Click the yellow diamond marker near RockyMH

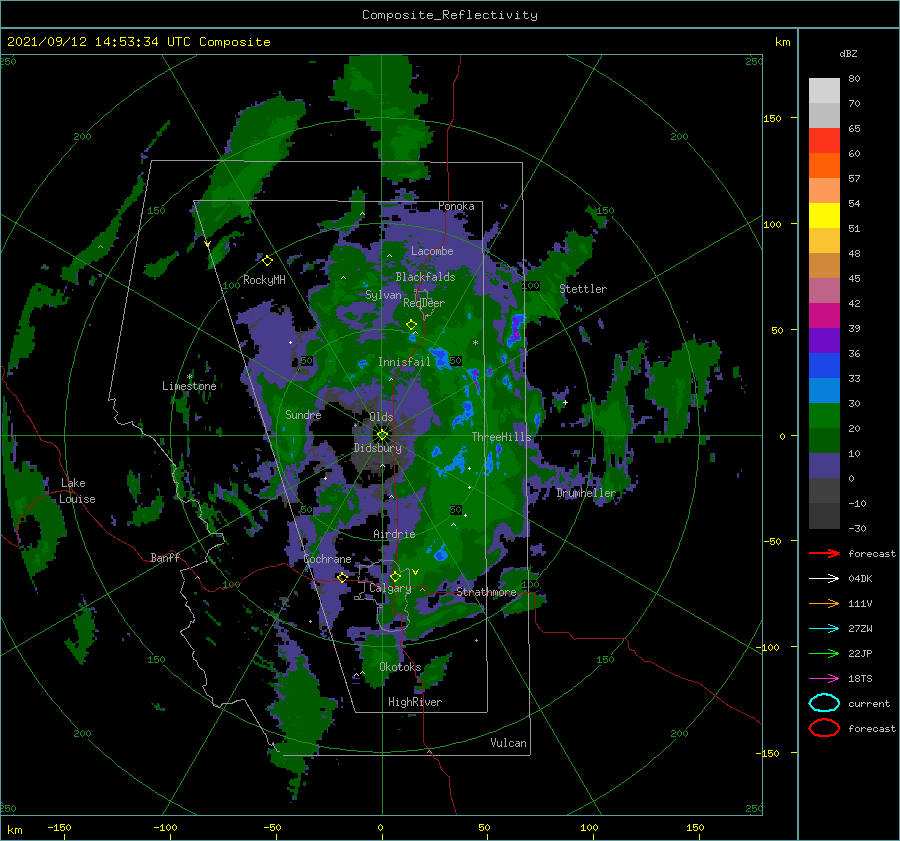(x=267, y=261)
